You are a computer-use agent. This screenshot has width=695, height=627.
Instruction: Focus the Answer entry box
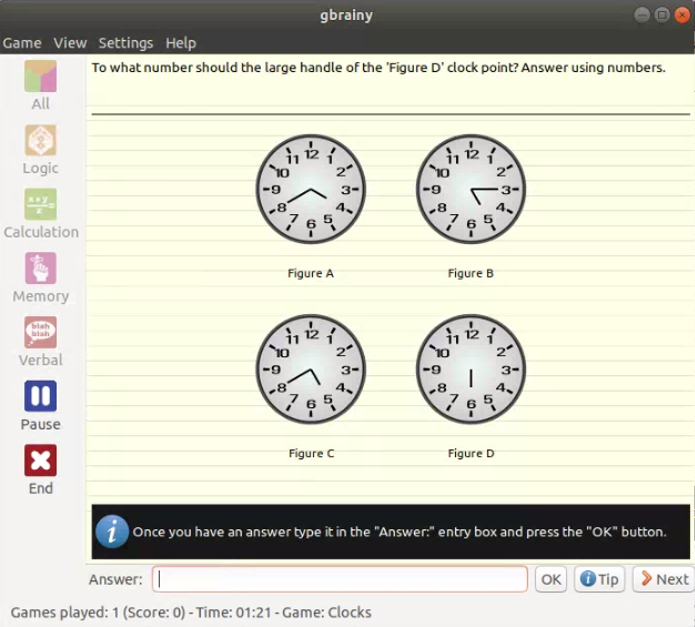[340, 579]
